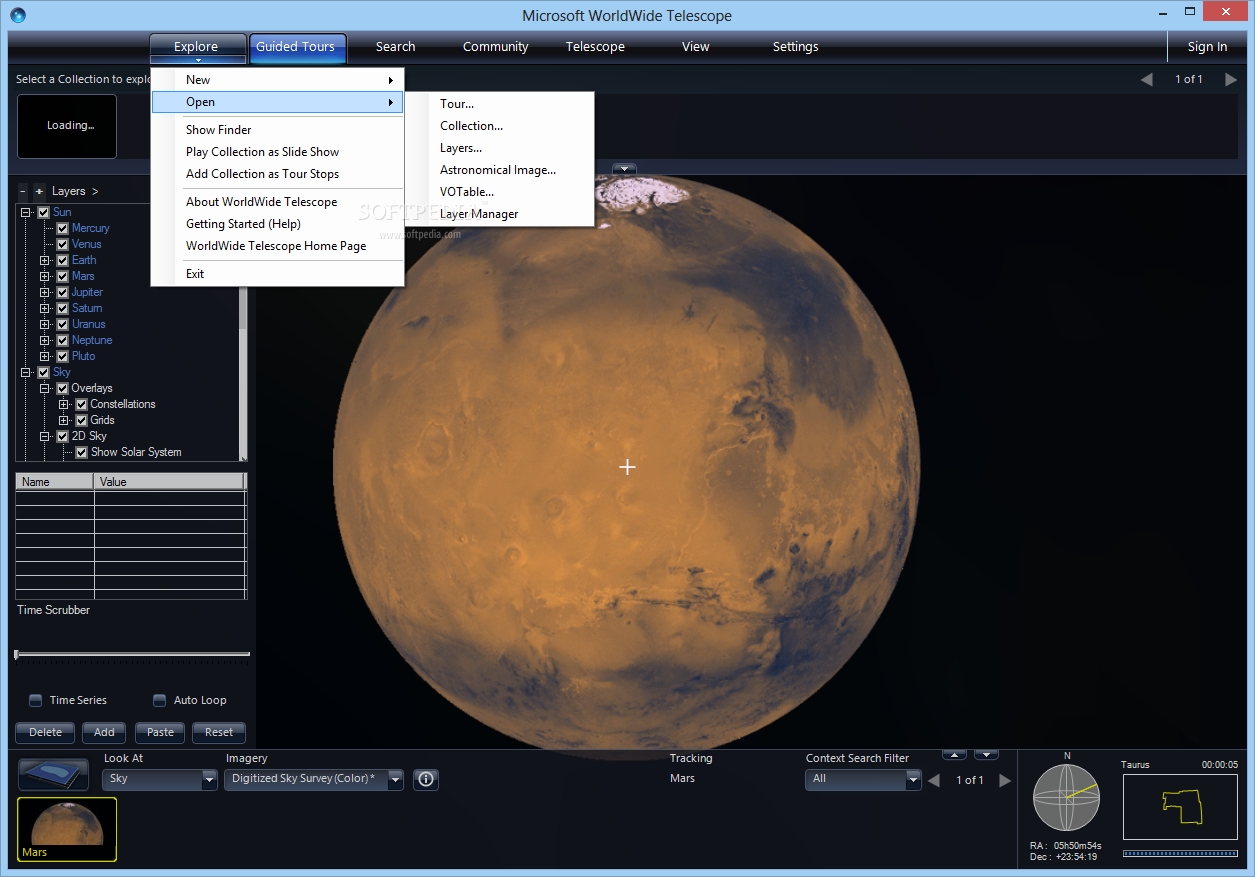Open the Guided Tours tab
Image resolution: width=1255 pixels, height=877 pixels.
tap(297, 47)
